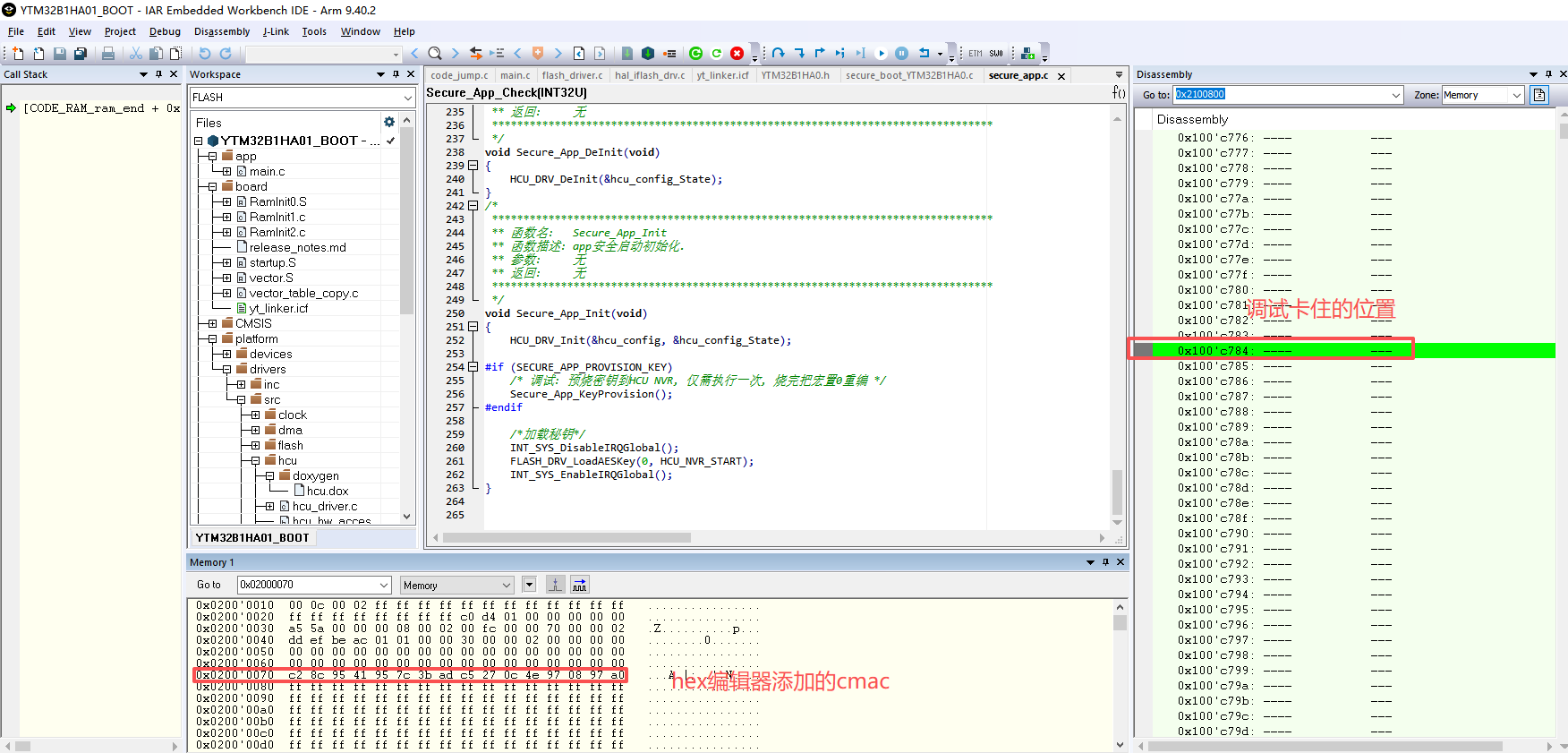Click the Restart Debugger green icon
The width and height of the screenshot is (1568, 753).
pyautogui.click(x=696, y=54)
